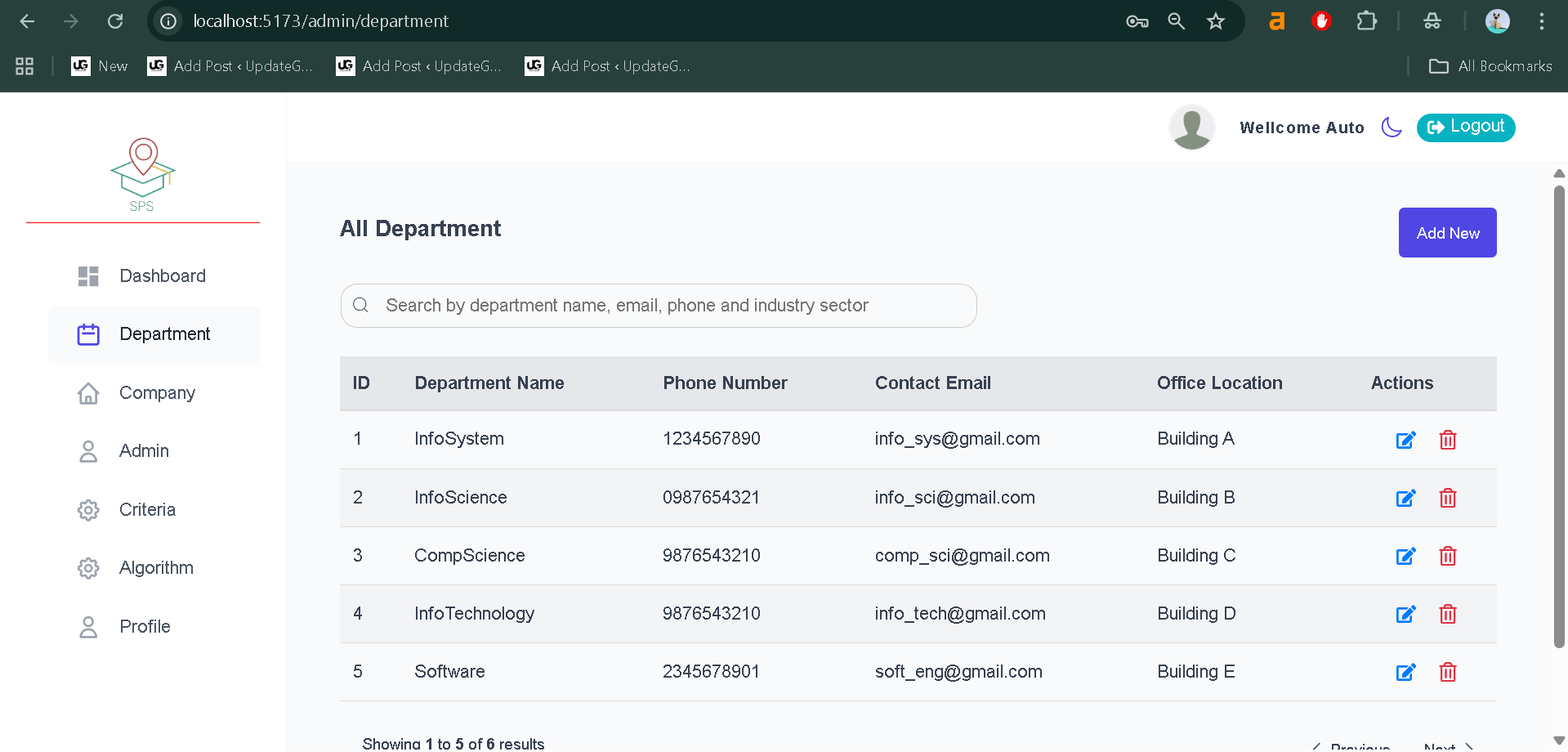Select the Dashboard icon in the sidebar

click(x=87, y=275)
